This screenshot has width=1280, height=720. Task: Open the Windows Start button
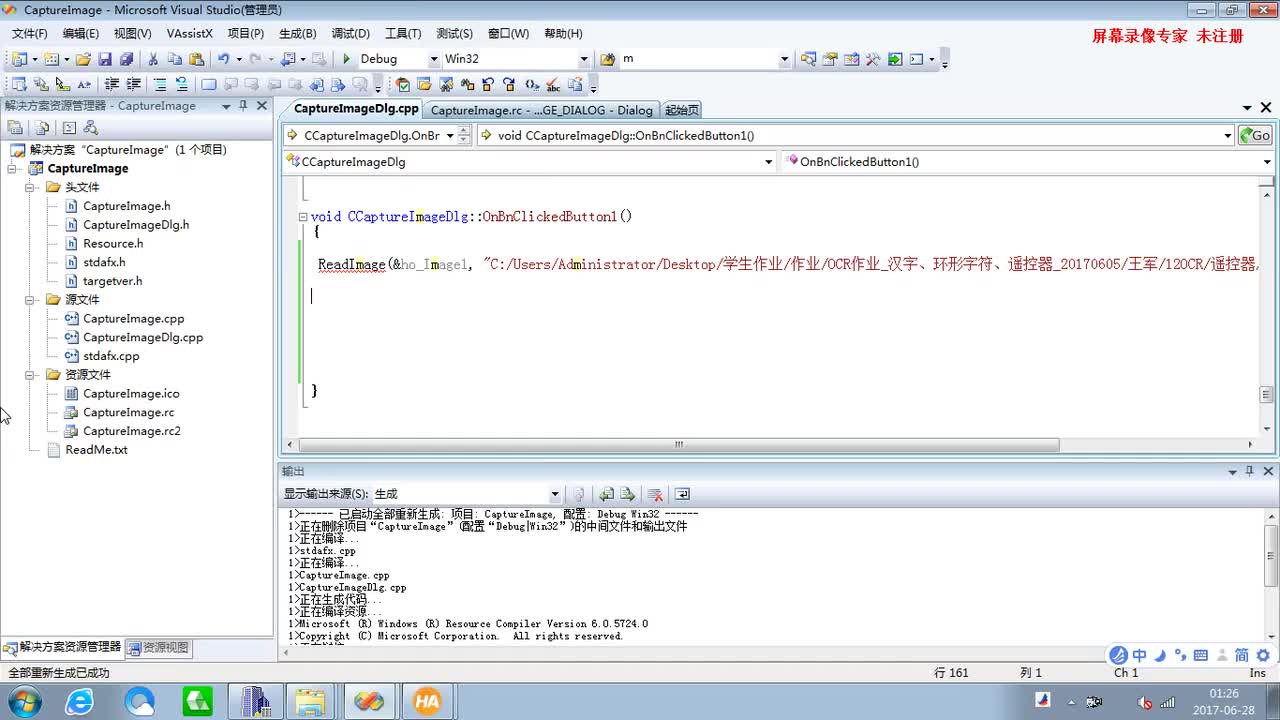pyautogui.click(x=23, y=701)
